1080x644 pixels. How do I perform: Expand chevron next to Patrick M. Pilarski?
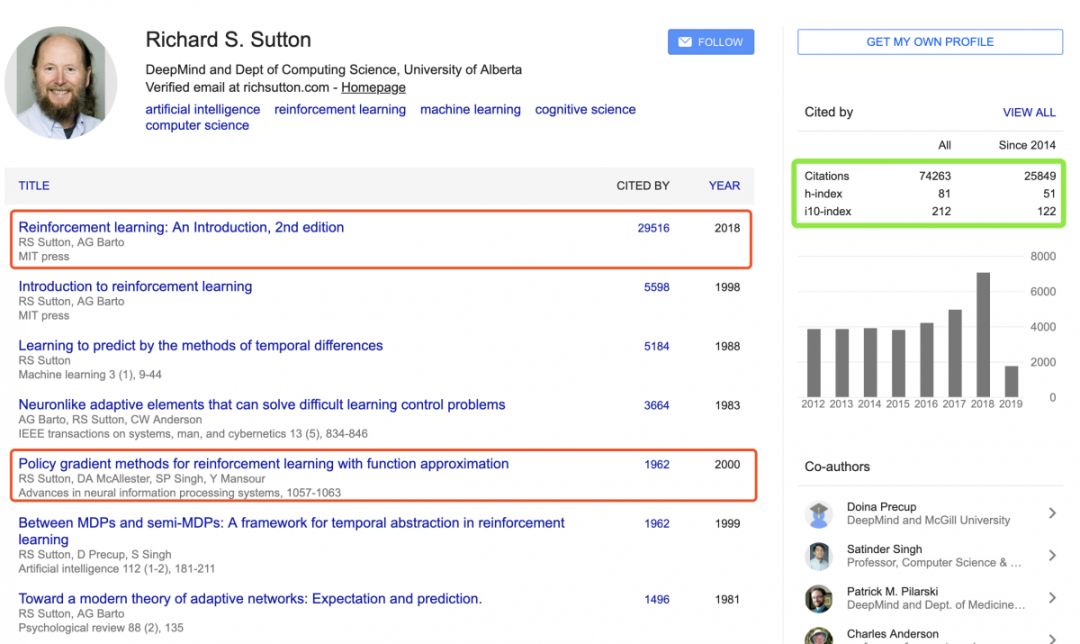point(1052,598)
